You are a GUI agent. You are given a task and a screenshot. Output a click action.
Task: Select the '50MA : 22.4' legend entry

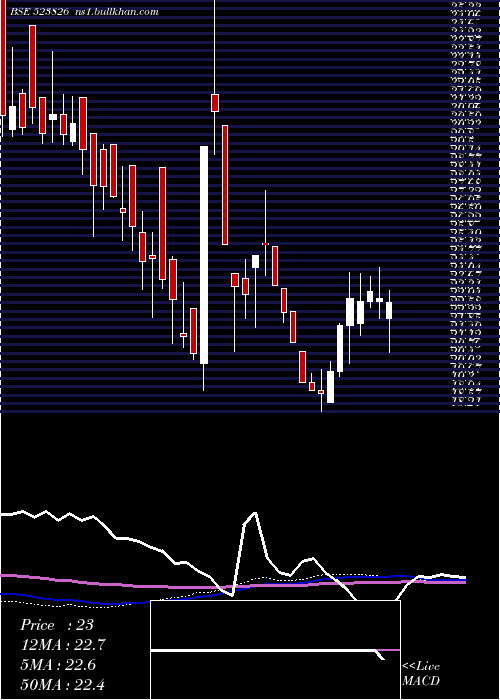[63, 684]
